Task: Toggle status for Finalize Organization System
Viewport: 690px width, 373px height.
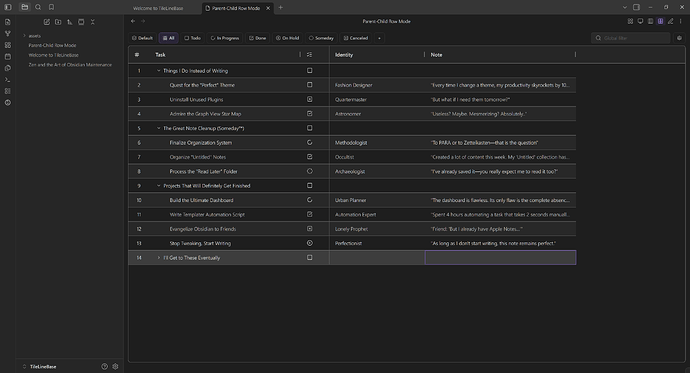Action: (310, 143)
